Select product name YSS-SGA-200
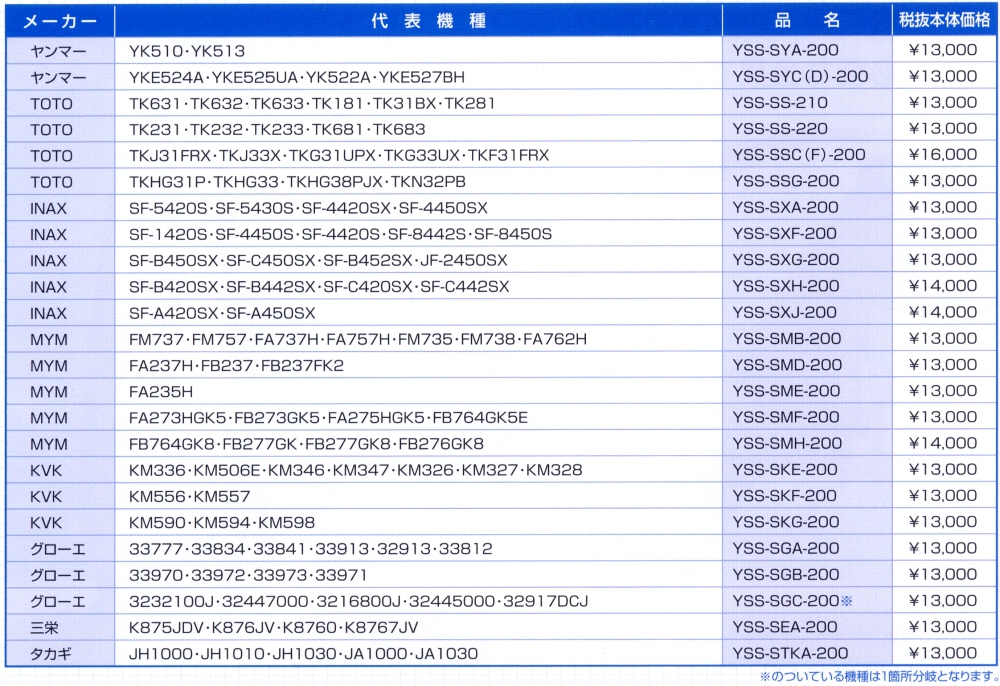Viewport: 1000px width, 686px height. tap(786, 548)
